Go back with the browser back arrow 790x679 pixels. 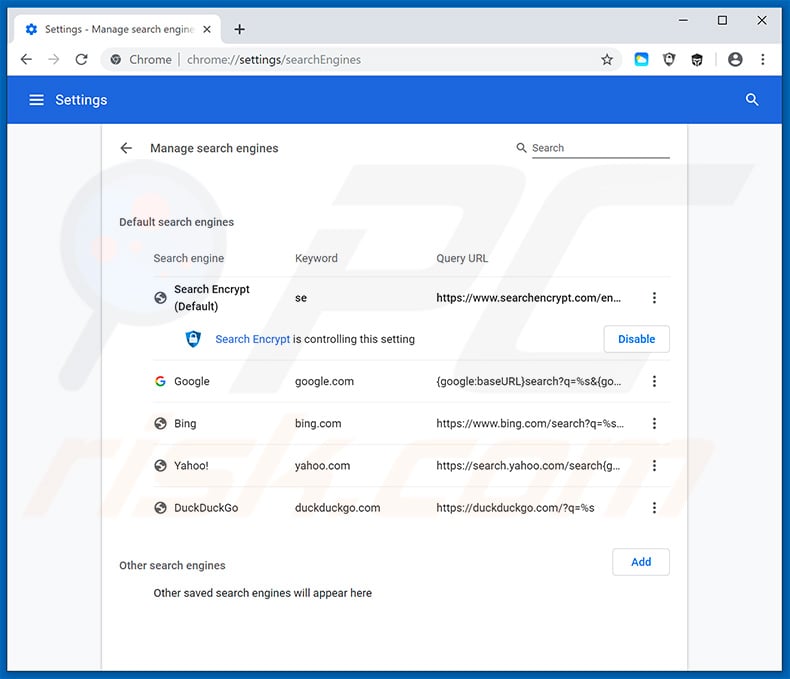pos(26,59)
